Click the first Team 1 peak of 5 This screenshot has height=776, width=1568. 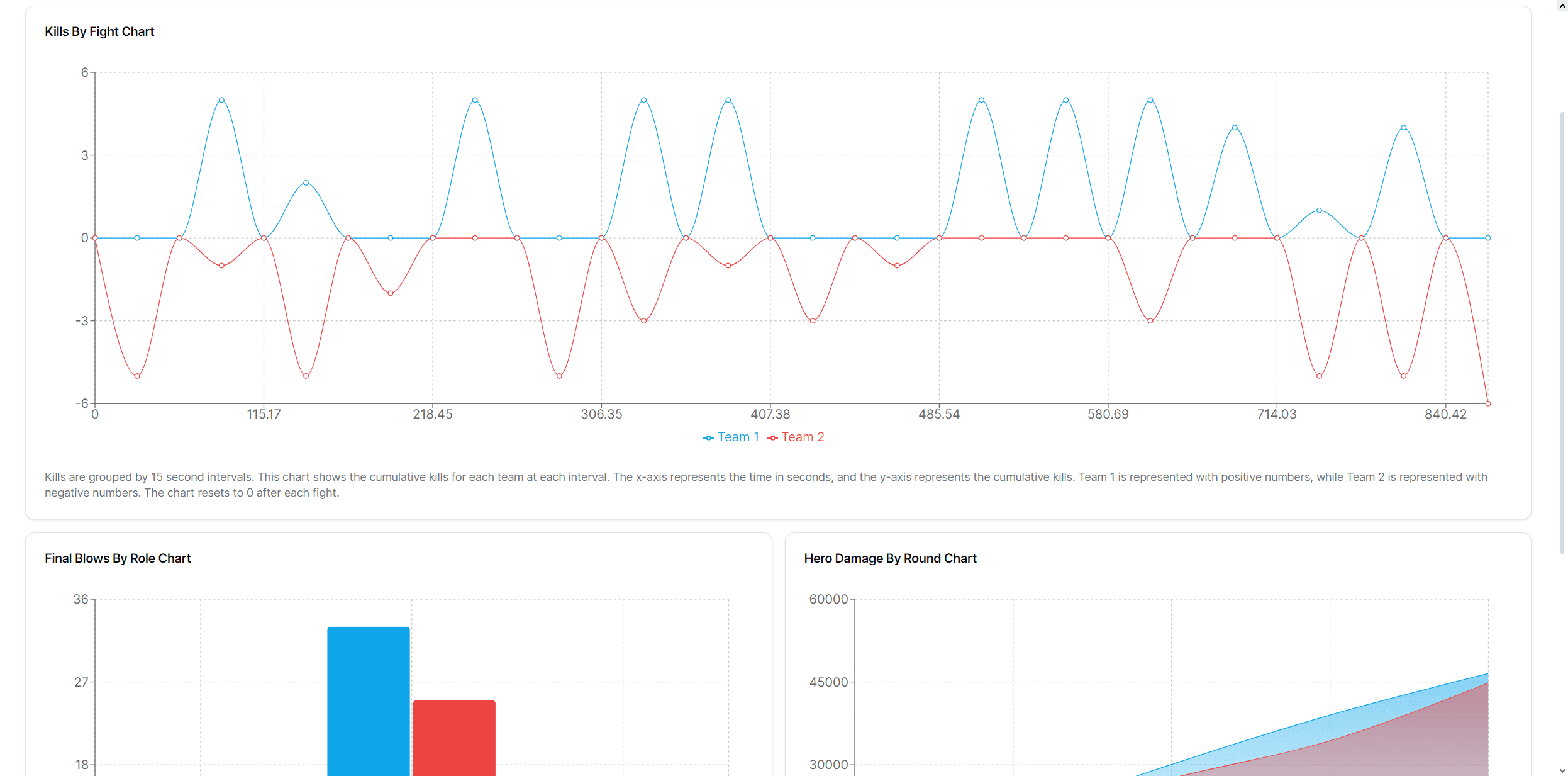pos(221,100)
